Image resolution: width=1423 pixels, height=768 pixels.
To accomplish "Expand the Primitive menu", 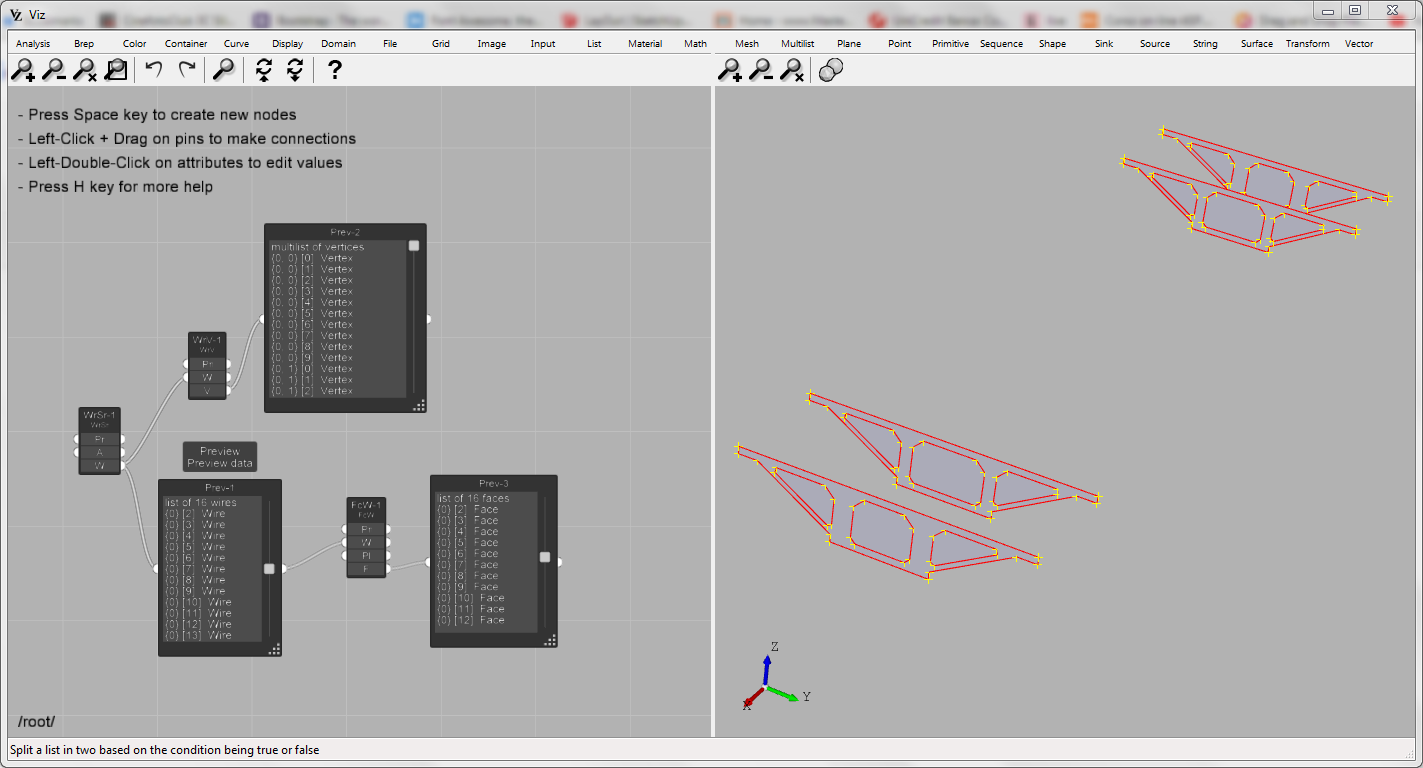I will pos(950,44).
